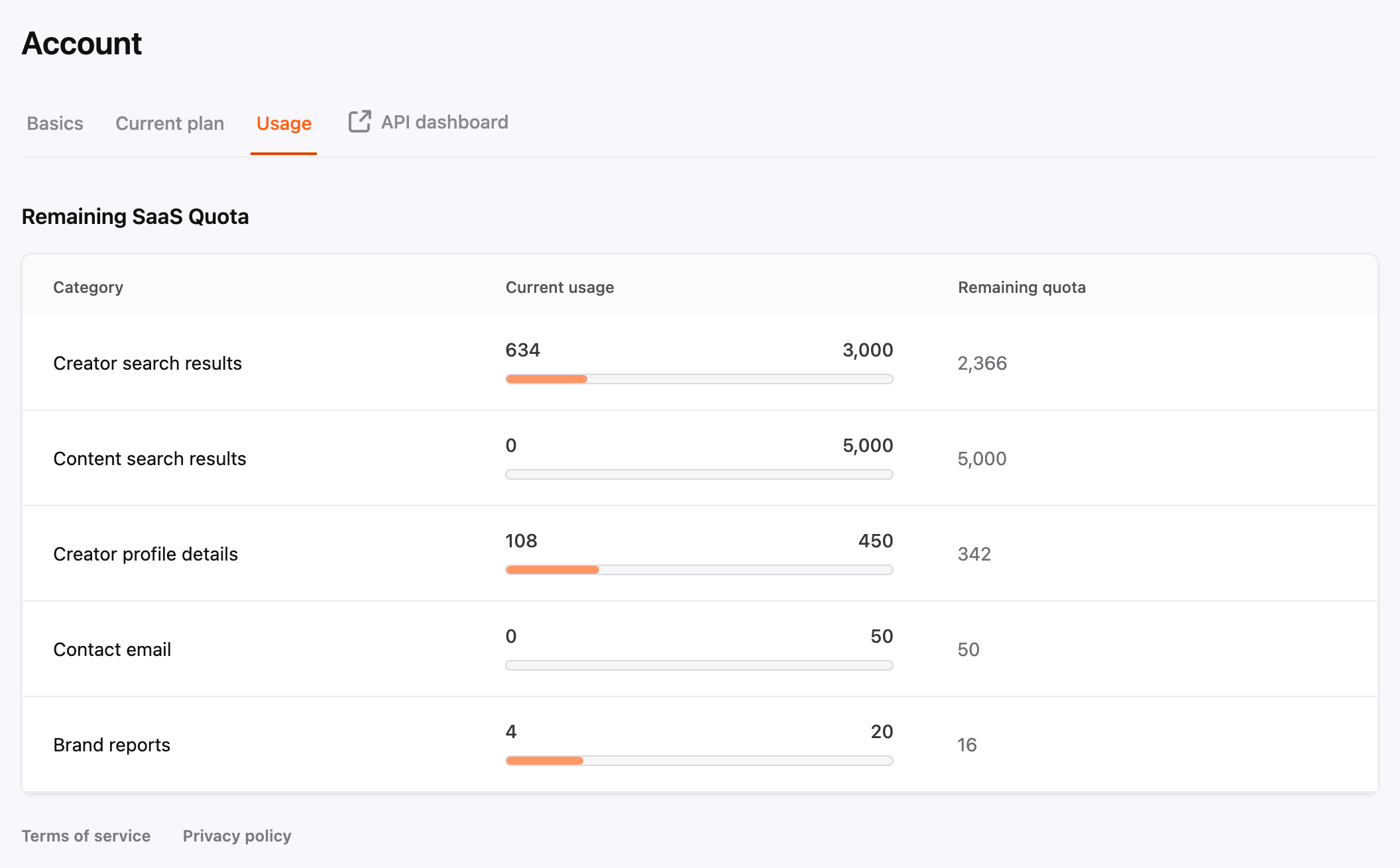Screen dimensions: 1400x868
Task: Click the 4 usage value for Brand reports
Action: tap(510, 732)
